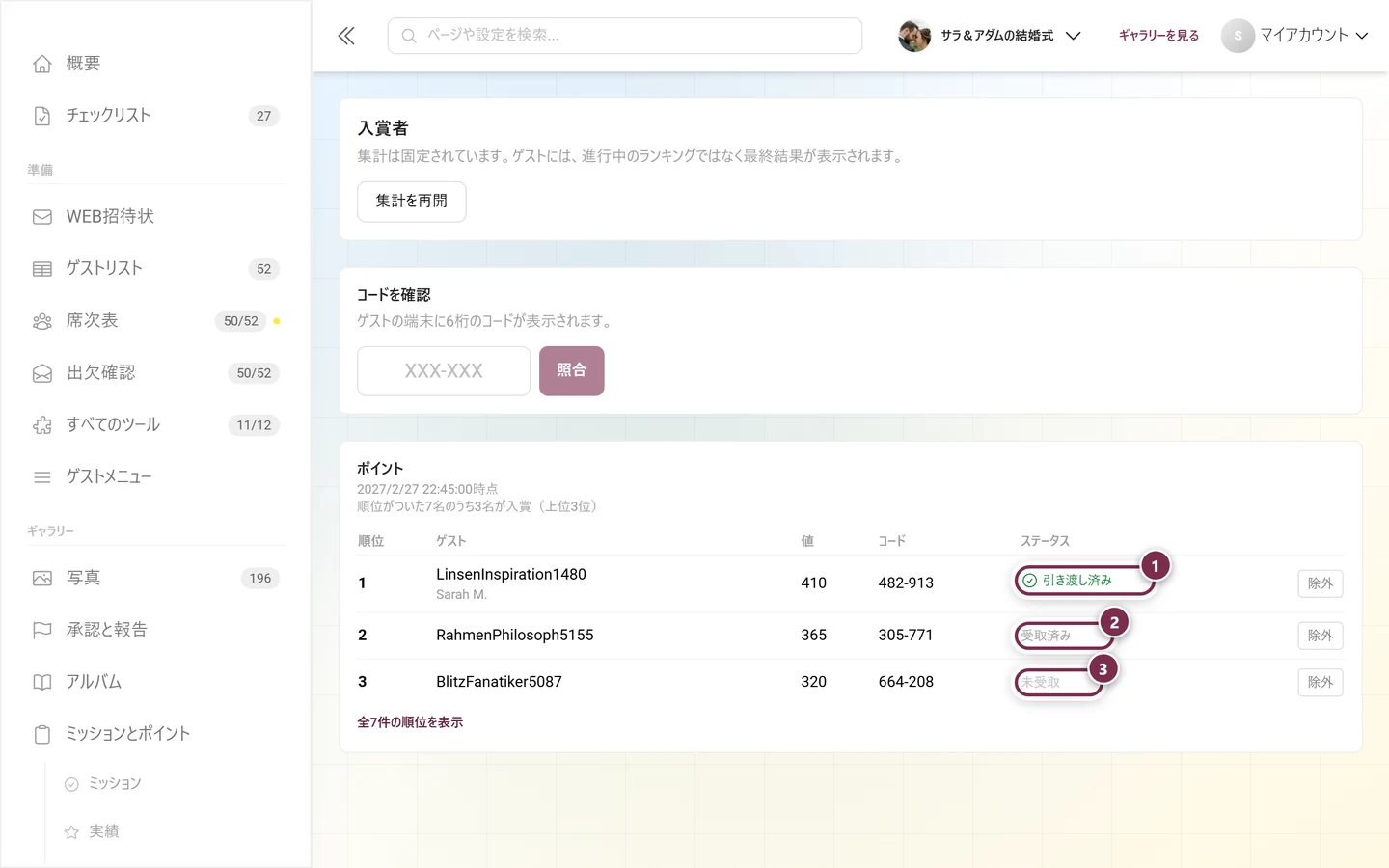Image resolution: width=1389 pixels, height=868 pixels.
Task: Click 全7件の順位を表示 link
Action: (x=410, y=722)
